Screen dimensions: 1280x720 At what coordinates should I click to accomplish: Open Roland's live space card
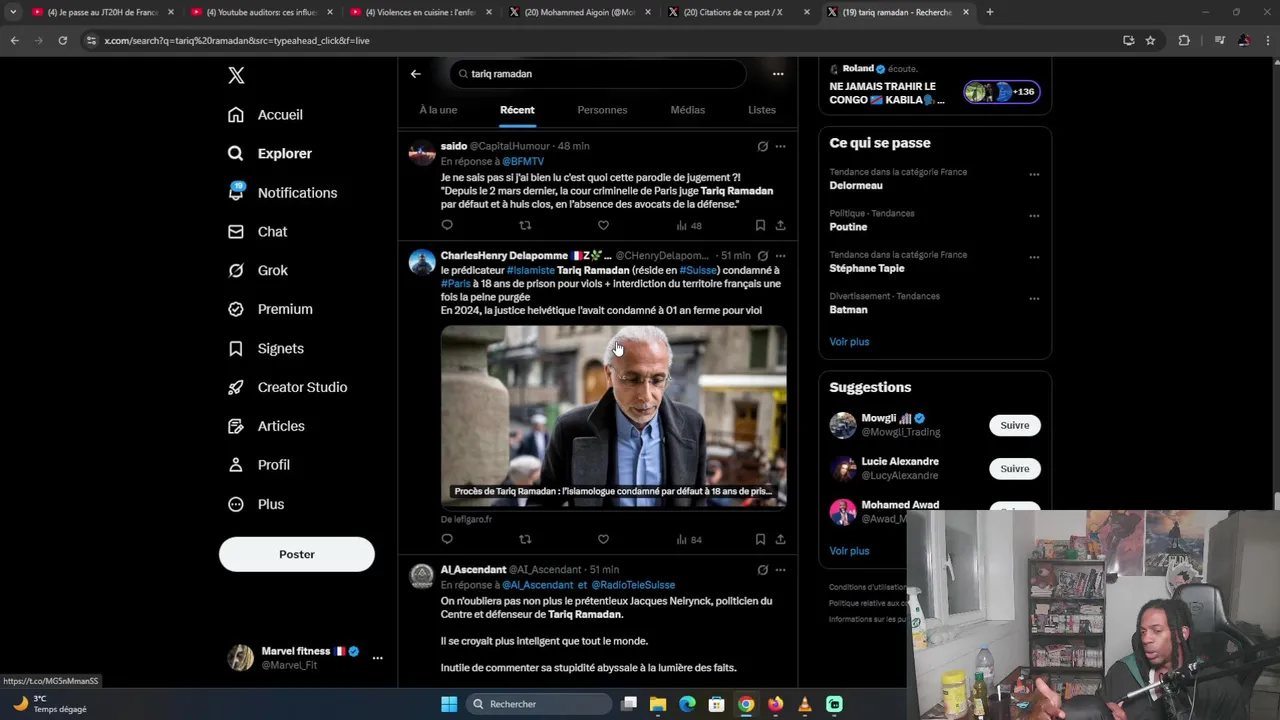click(x=934, y=86)
